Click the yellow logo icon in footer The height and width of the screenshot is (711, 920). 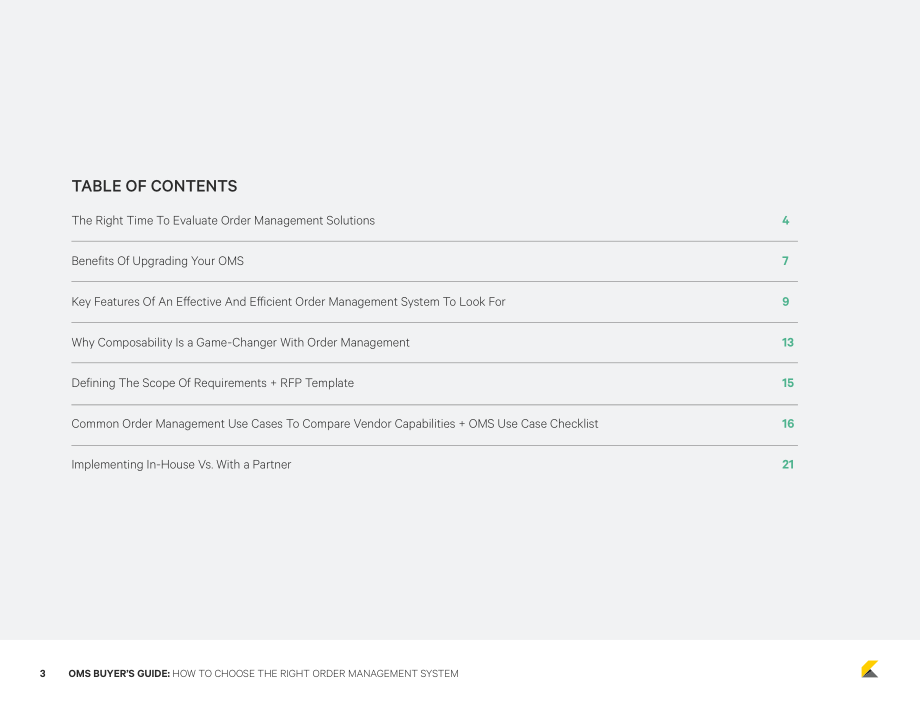tap(870, 669)
